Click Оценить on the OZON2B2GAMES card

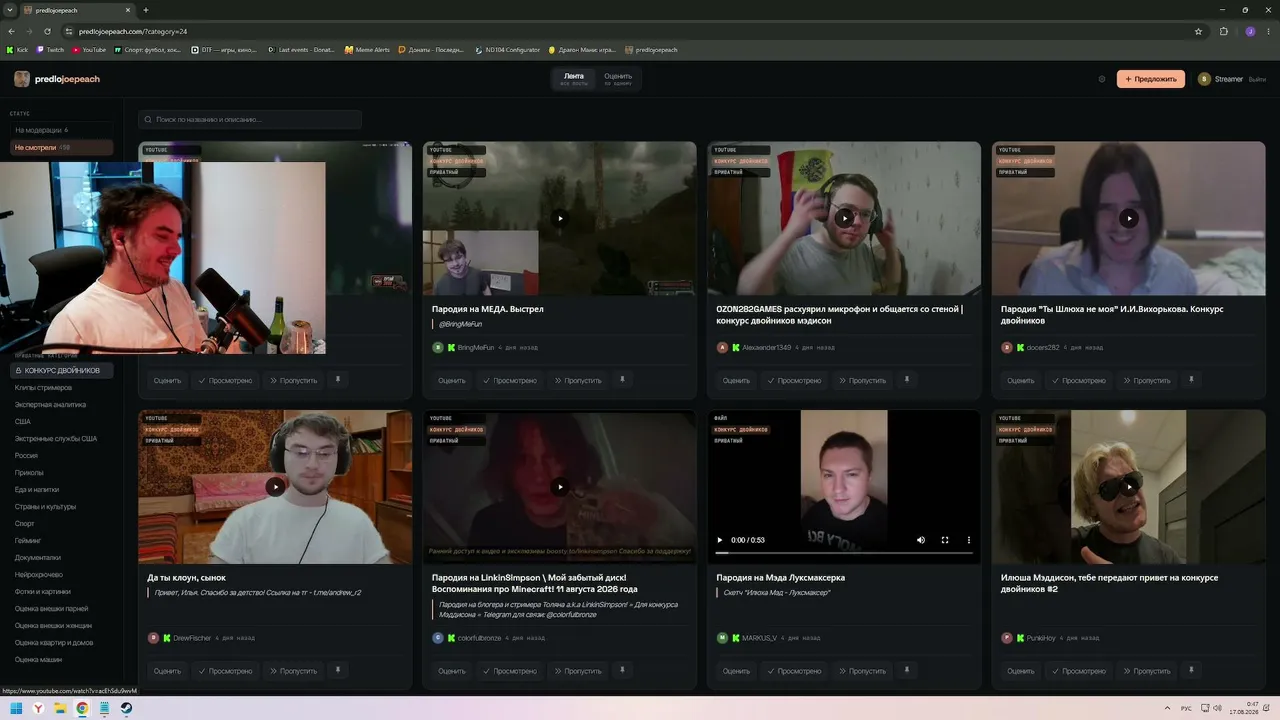pyautogui.click(x=736, y=380)
